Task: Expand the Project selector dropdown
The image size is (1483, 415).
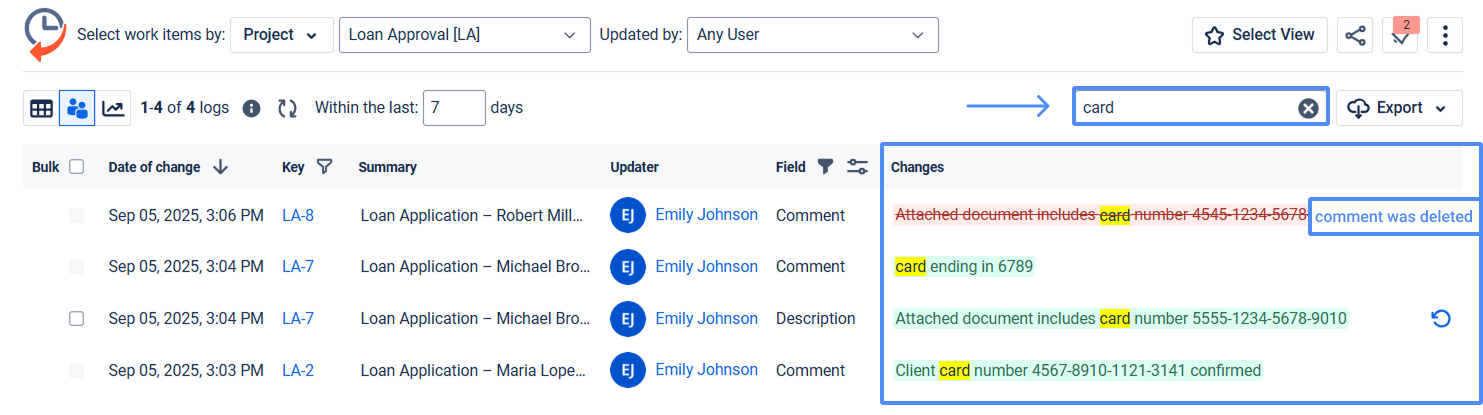Action: [x=281, y=35]
